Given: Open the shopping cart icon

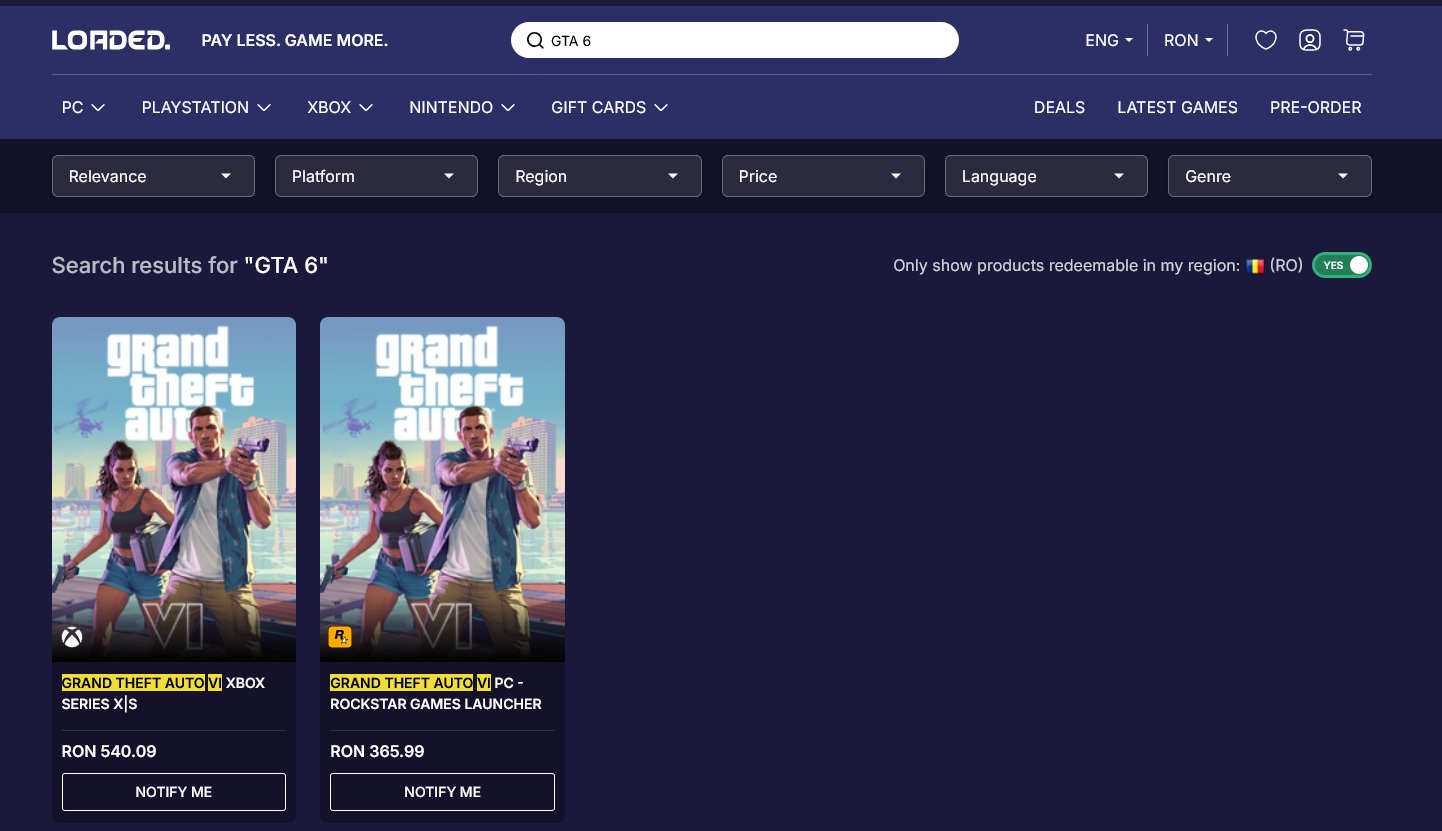Looking at the screenshot, I should (1354, 40).
